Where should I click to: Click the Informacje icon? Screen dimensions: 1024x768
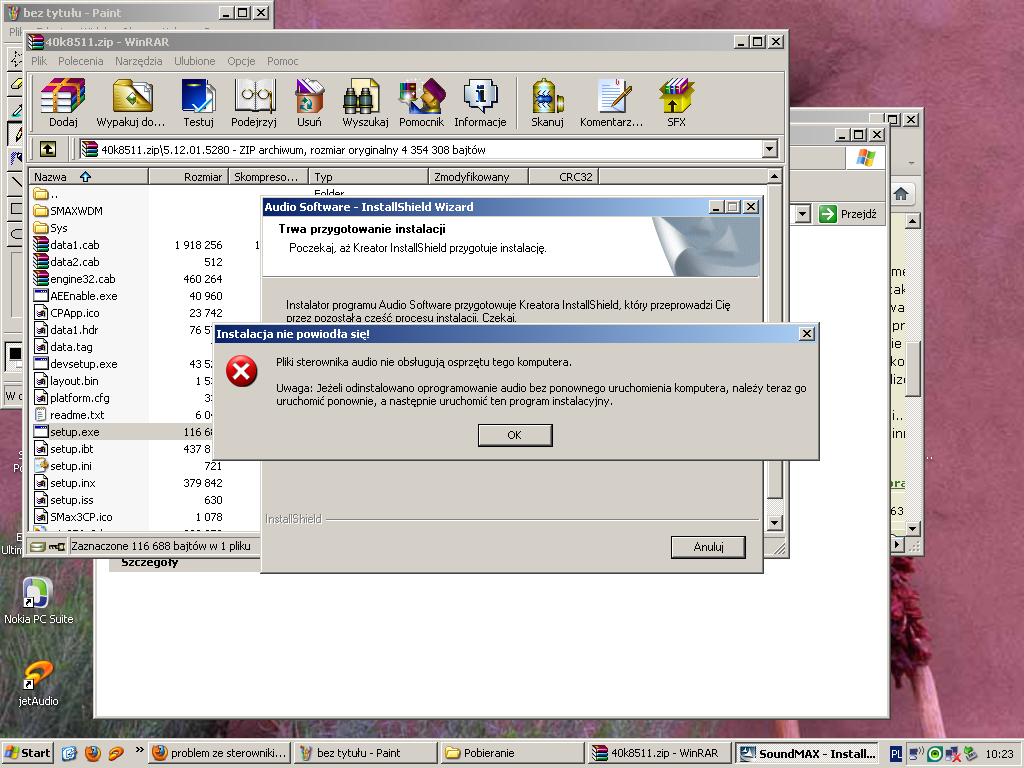pyautogui.click(x=480, y=103)
